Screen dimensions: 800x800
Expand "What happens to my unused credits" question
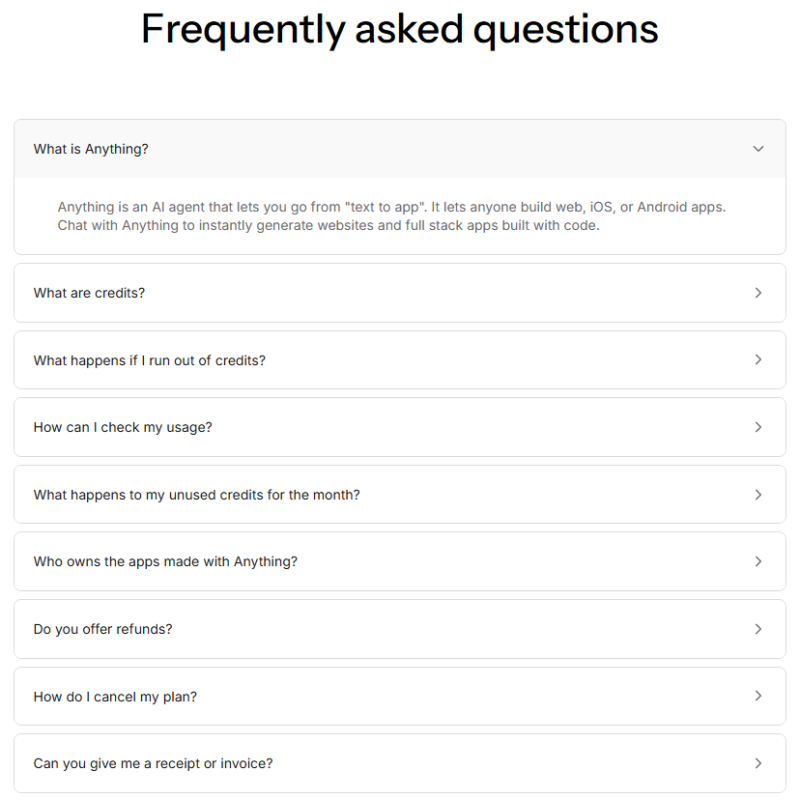pyautogui.click(x=197, y=495)
